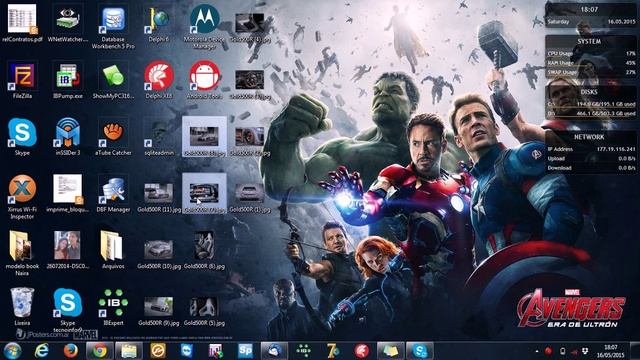Select the IBPump.exe desktop icon

click(68, 80)
